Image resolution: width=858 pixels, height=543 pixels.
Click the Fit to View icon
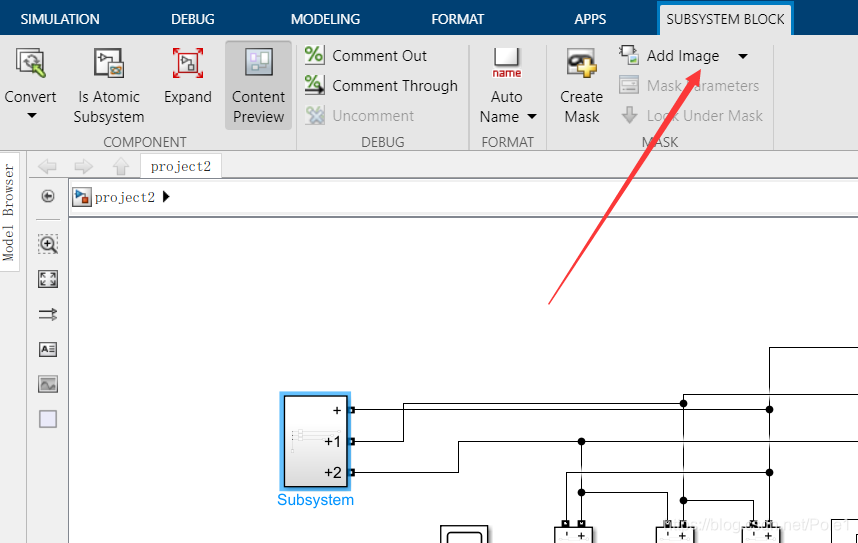point(48,279)
